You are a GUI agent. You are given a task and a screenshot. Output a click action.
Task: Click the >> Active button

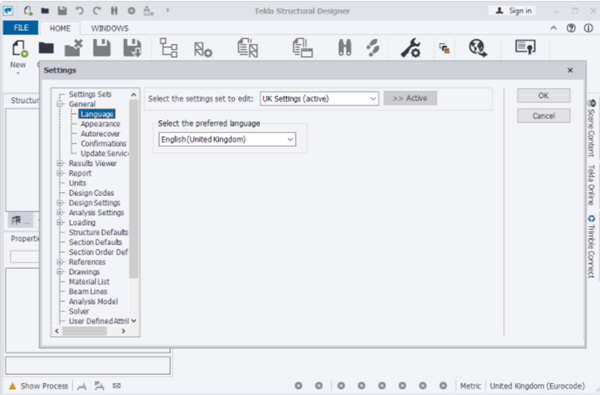(410, 98)
